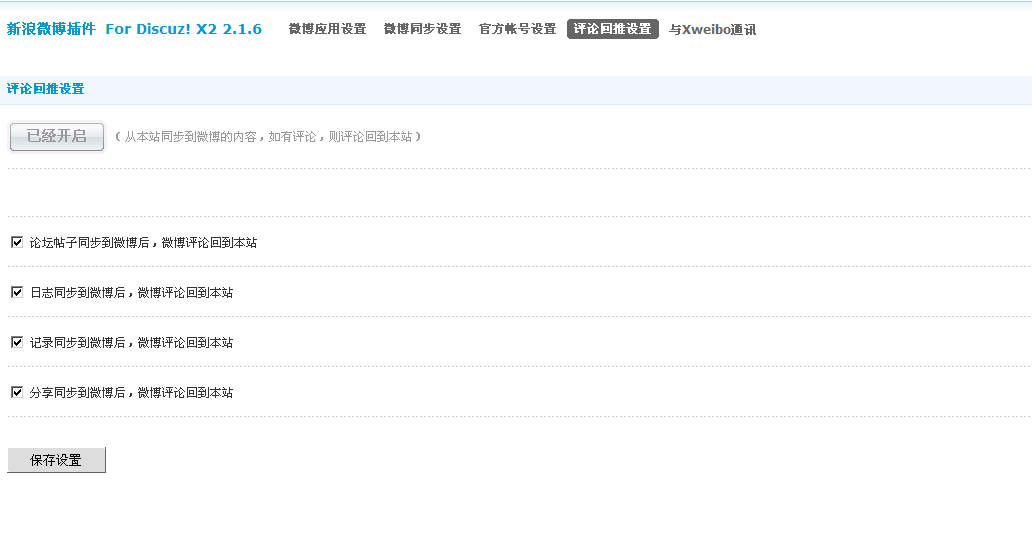The image size is (1032, 560).
Task: Click label 分享同步到微博后，微博评论回到本站
Action: click(x=132, y=393)
